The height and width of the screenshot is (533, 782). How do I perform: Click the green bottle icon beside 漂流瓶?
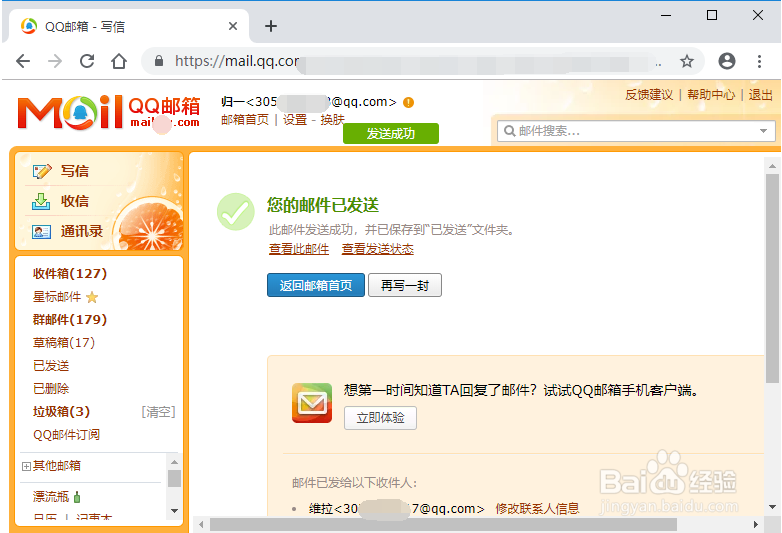[x=77, y=497]
